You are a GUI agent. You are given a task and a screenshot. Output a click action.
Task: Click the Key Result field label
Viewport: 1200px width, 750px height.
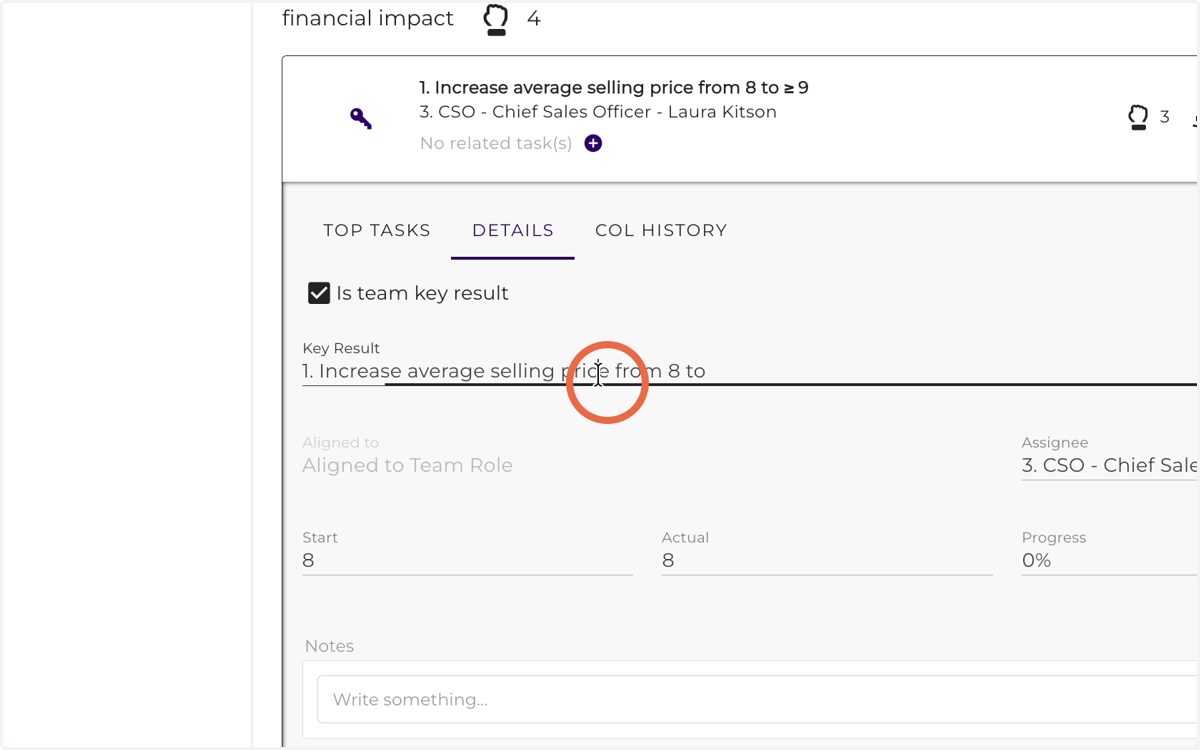coord(341,348)
